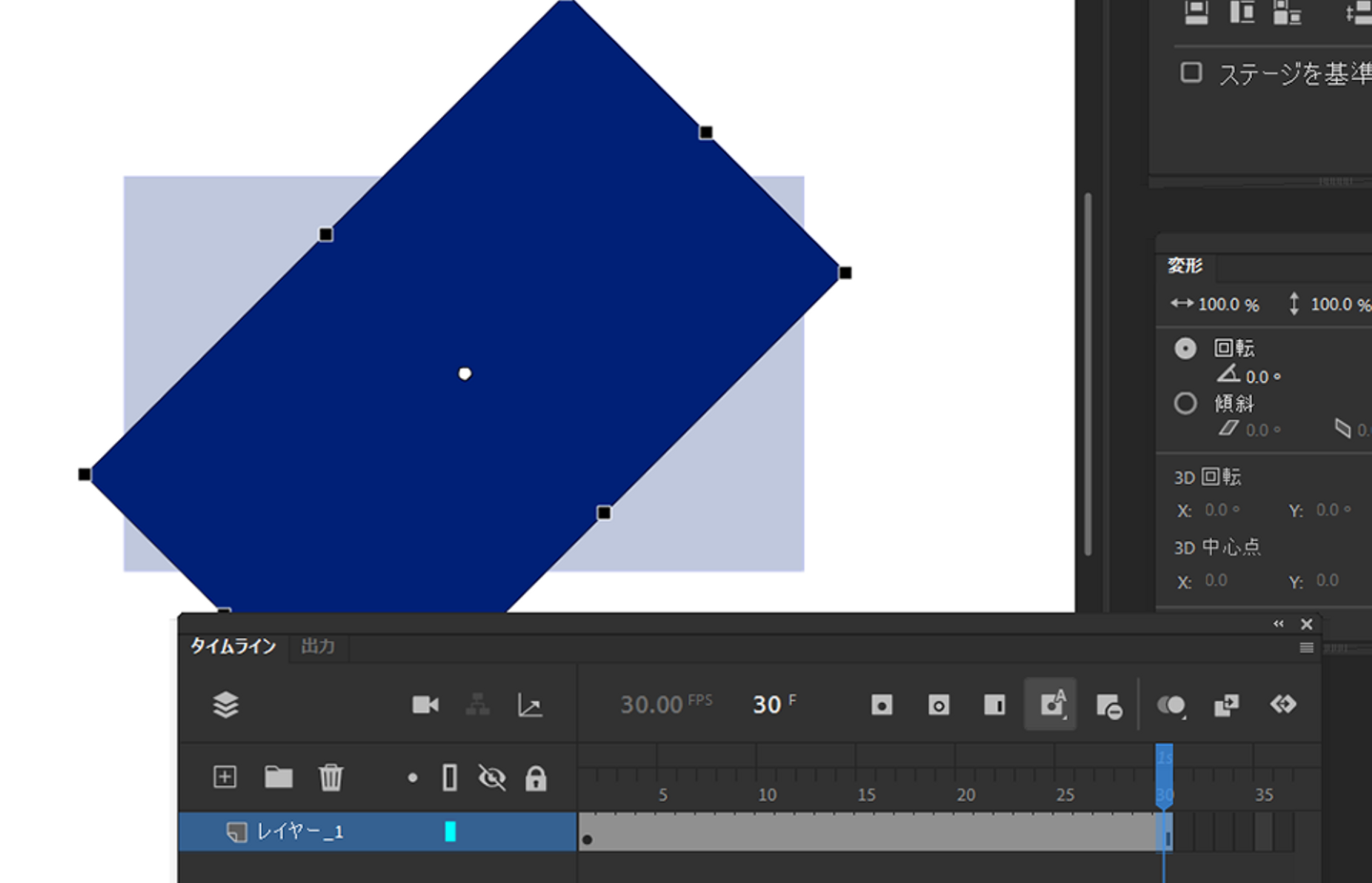Add a camera layer with camera icon

425,705
